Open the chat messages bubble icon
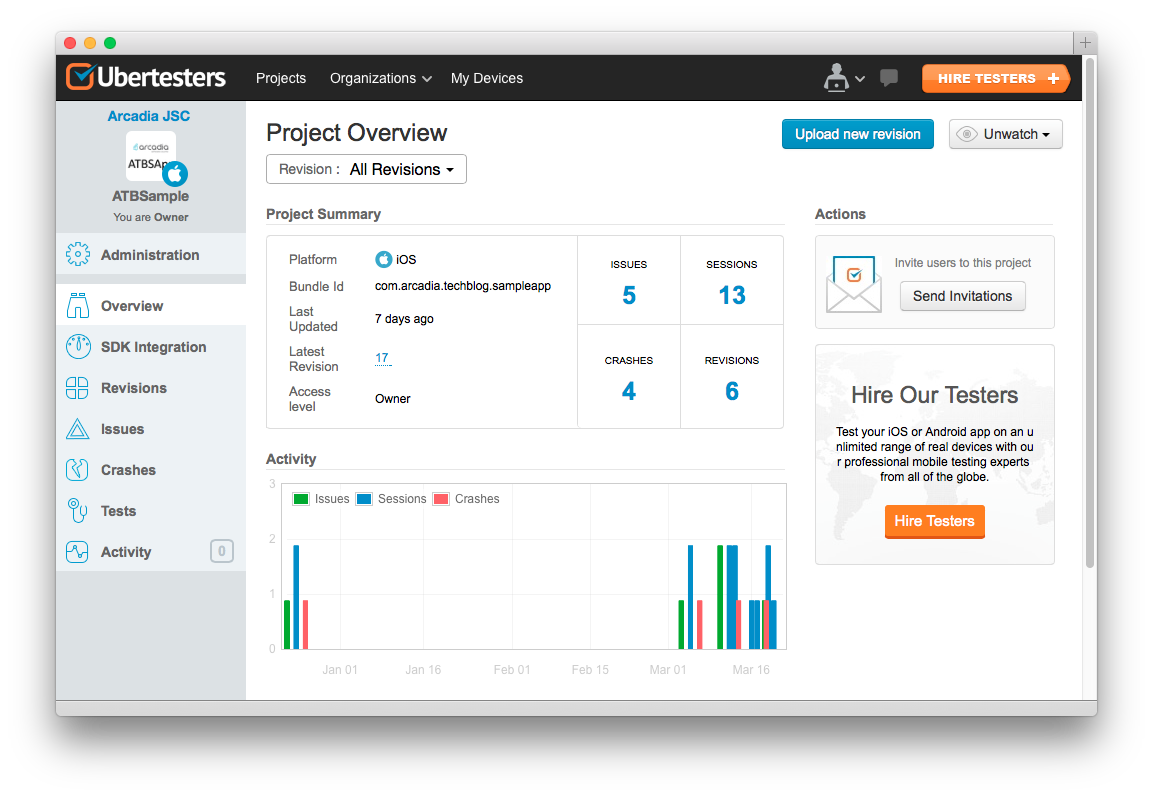The image size is (1153, 796). point(888,78)
